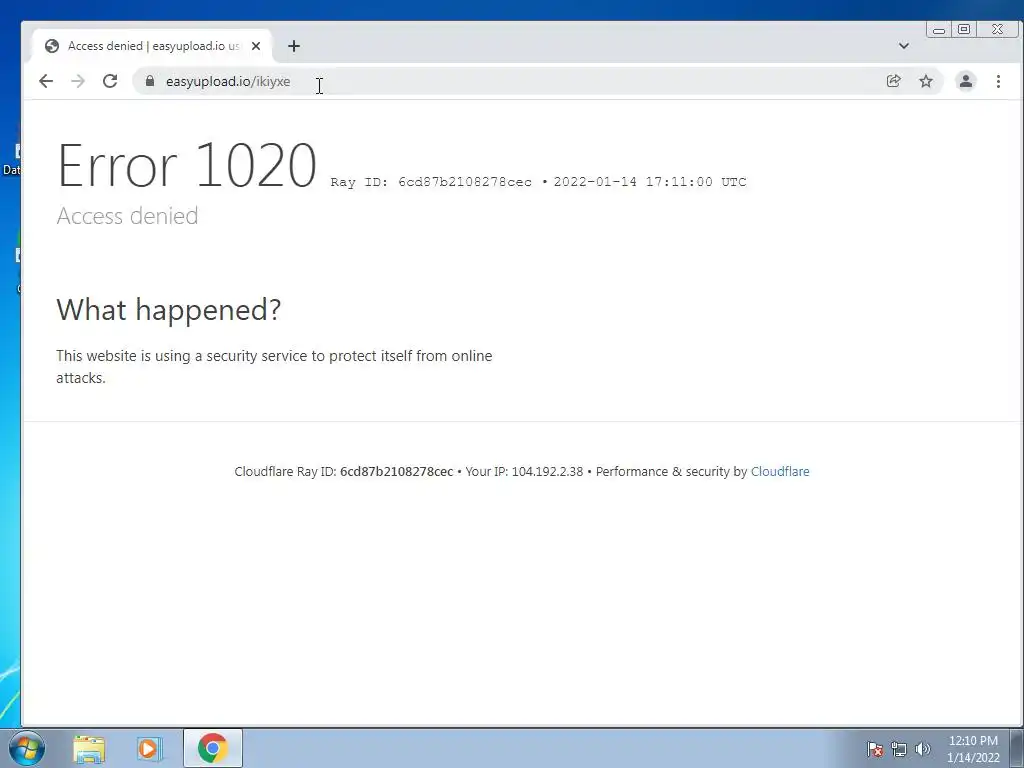Click the address bar URL easyupload.io/ikiyxe
1024x768 pixels.
pyautogui.click(x=228, y=82)
